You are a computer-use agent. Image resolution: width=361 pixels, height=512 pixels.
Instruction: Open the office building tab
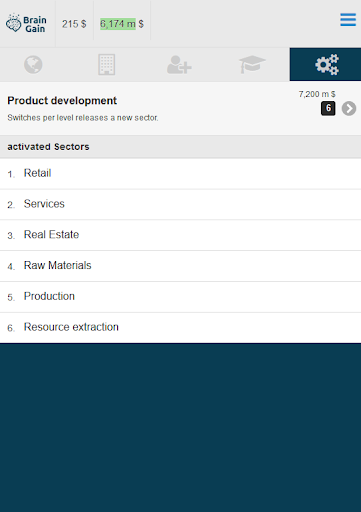107,64
